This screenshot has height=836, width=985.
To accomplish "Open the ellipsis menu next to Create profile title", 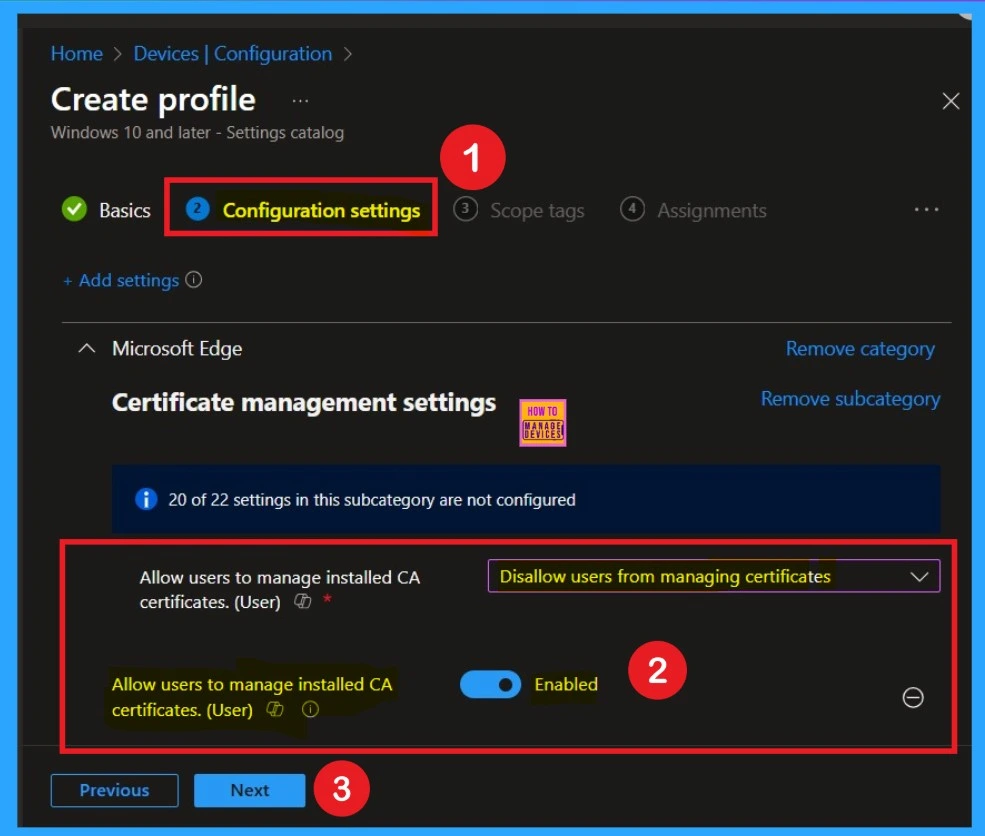I will pos(300,100).
